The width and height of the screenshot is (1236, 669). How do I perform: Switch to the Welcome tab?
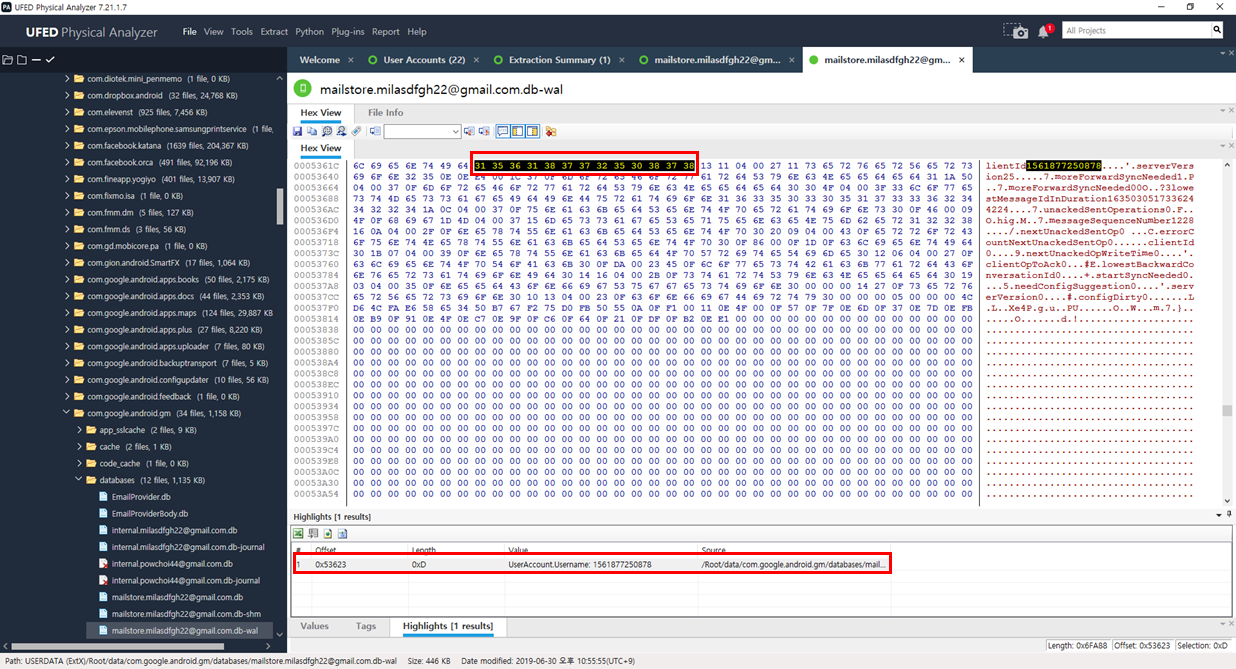pyautogui.click(x=319, y=60)
